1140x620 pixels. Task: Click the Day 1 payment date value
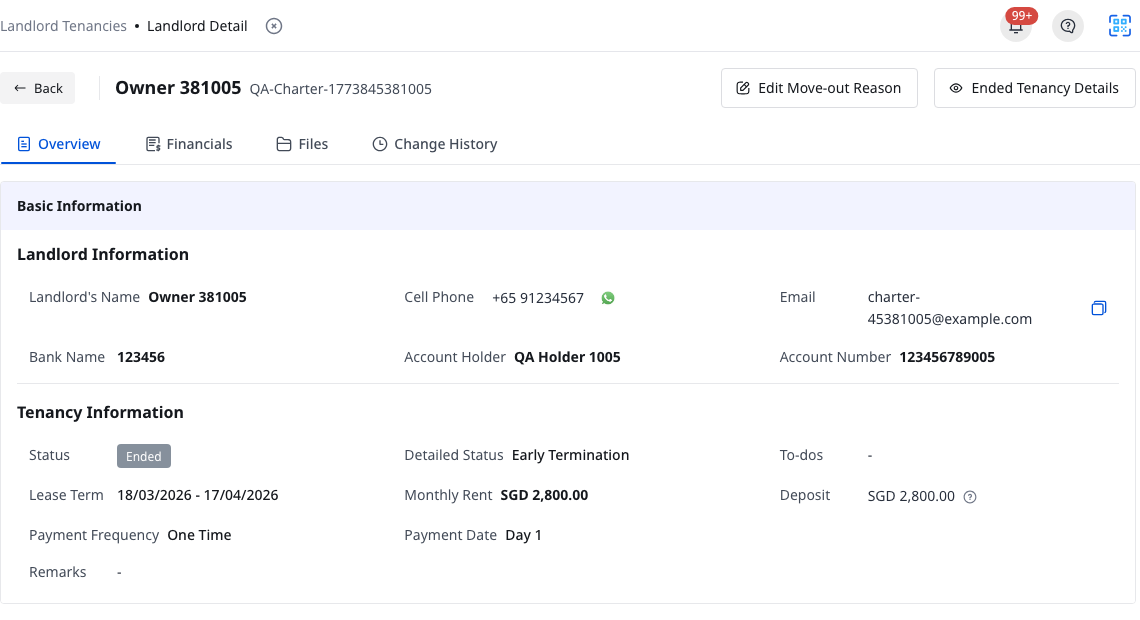[x=523, y=535]
